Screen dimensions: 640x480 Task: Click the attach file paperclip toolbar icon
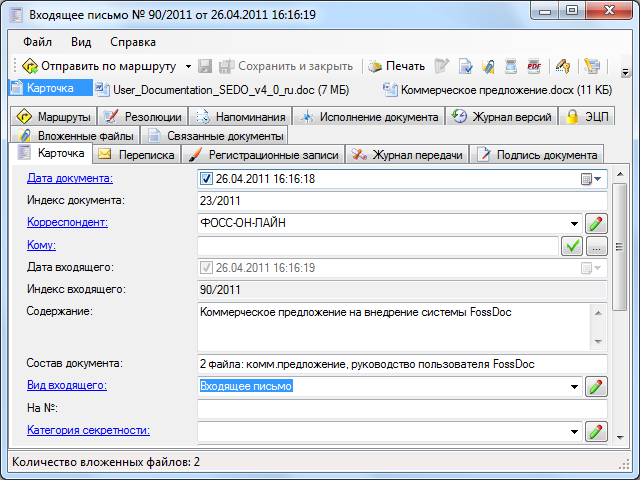pyautogui.click(x=488, y=66)
